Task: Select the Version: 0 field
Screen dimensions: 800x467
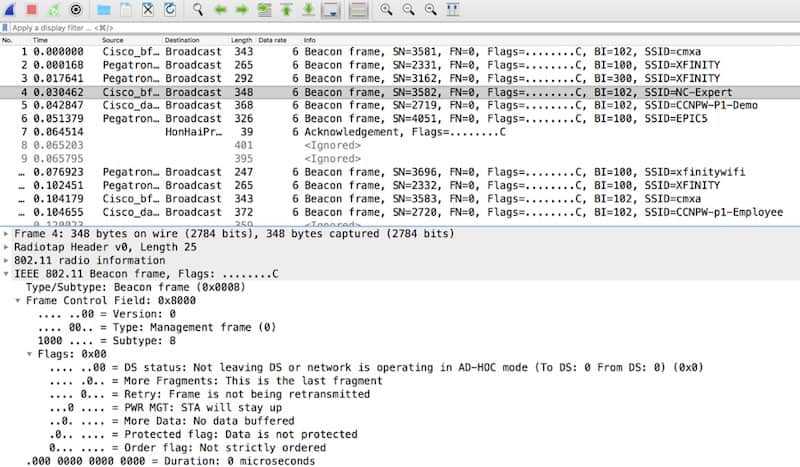Action: pyautogui.click(x=107, y=314)
